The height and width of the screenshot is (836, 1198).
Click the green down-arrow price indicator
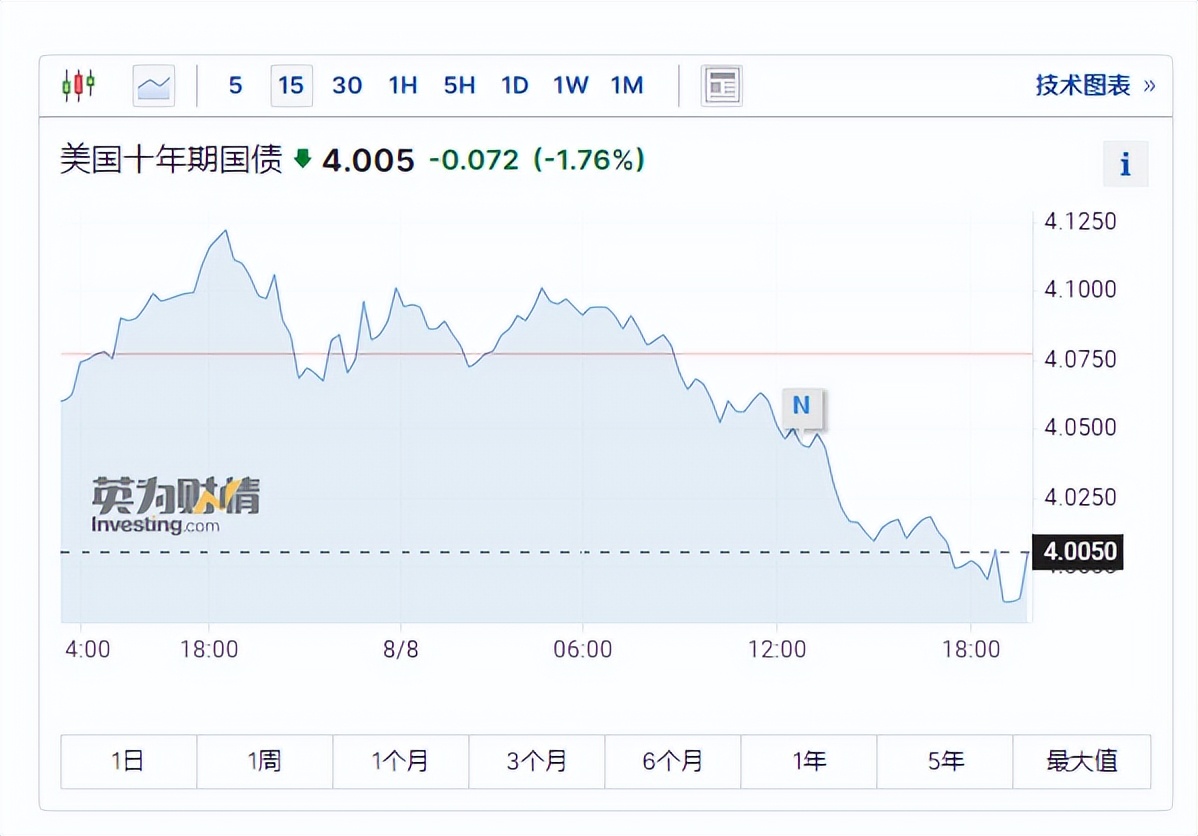point(303,159)
